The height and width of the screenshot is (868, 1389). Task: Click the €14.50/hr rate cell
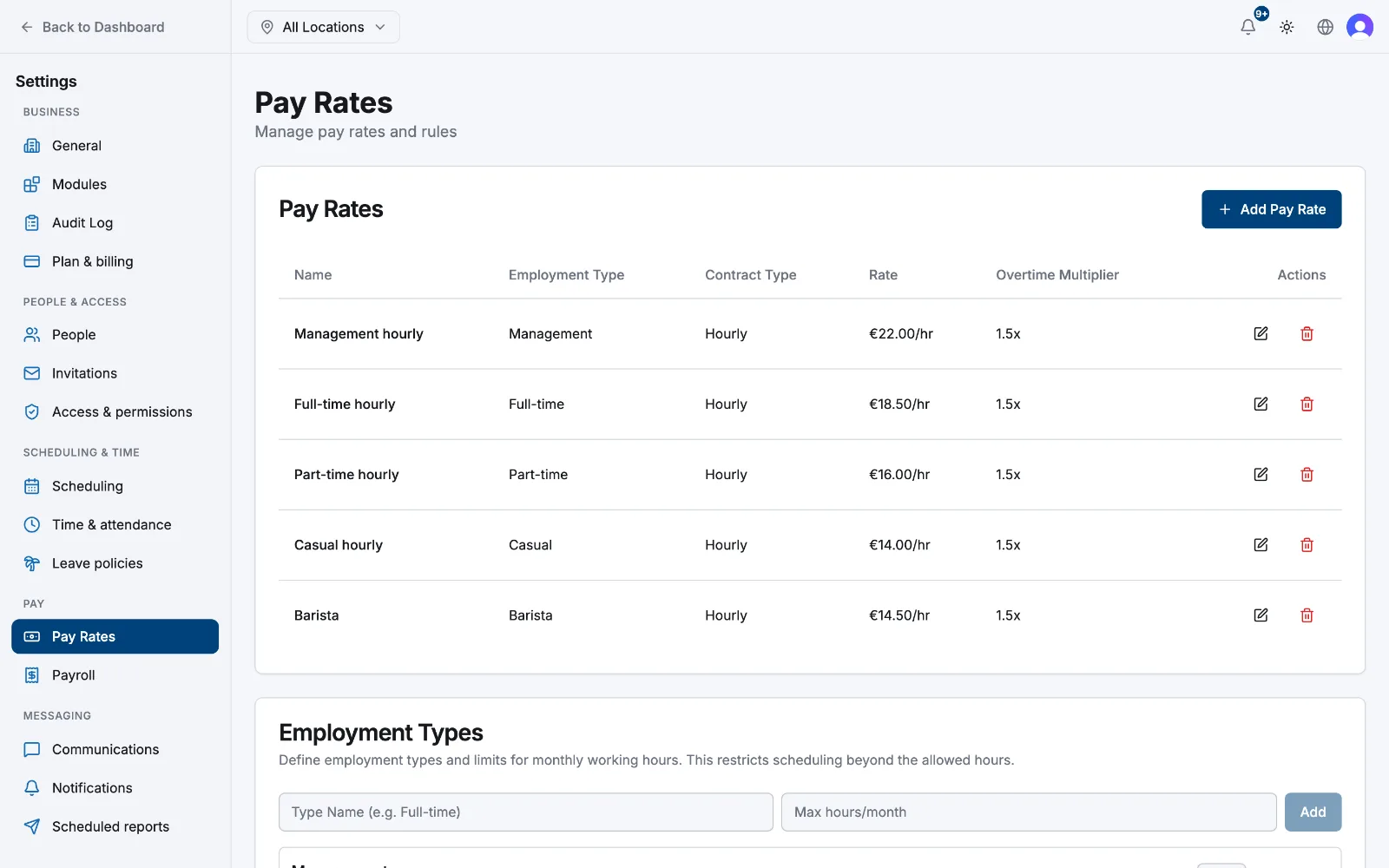(x=899, y=615)
